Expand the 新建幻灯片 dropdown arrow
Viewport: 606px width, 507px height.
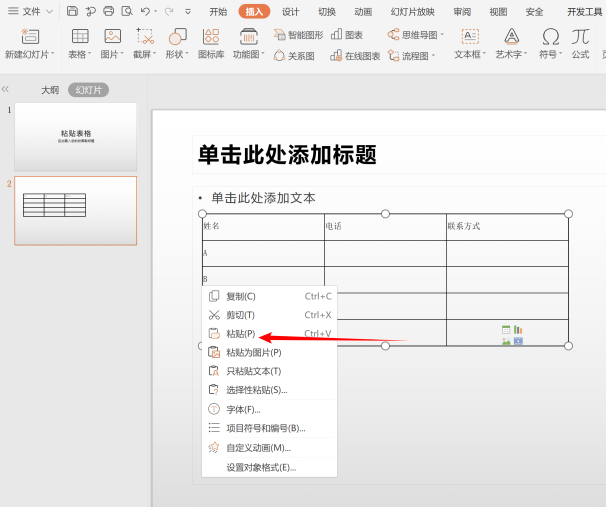point(53,53)
